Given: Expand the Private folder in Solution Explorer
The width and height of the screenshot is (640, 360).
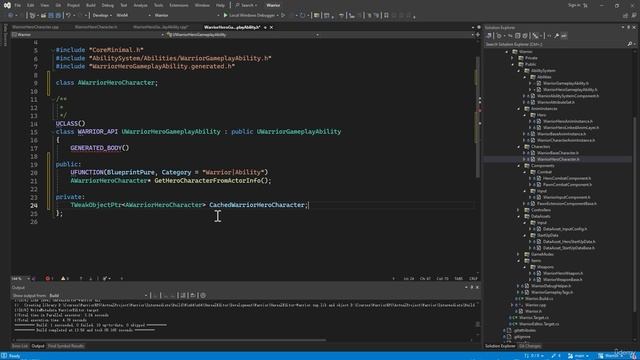Looking at the screenshot, I should click(513, 58).
